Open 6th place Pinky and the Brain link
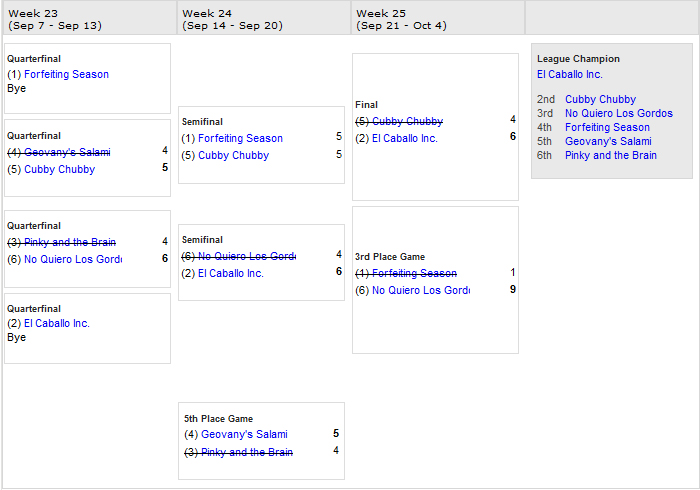 pos(611,155)
